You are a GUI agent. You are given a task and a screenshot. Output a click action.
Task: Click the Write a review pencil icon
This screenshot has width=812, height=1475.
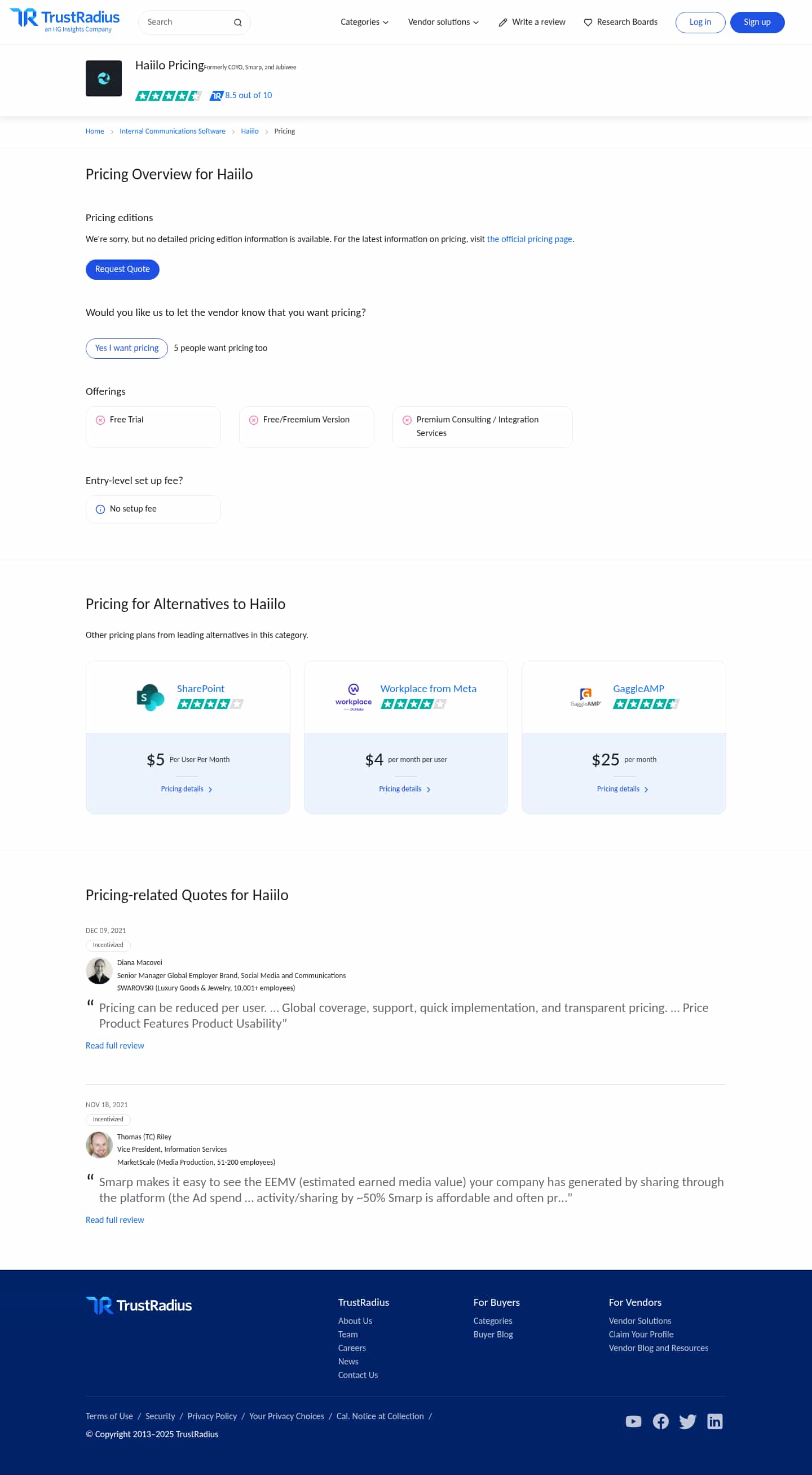pos(502,22)
